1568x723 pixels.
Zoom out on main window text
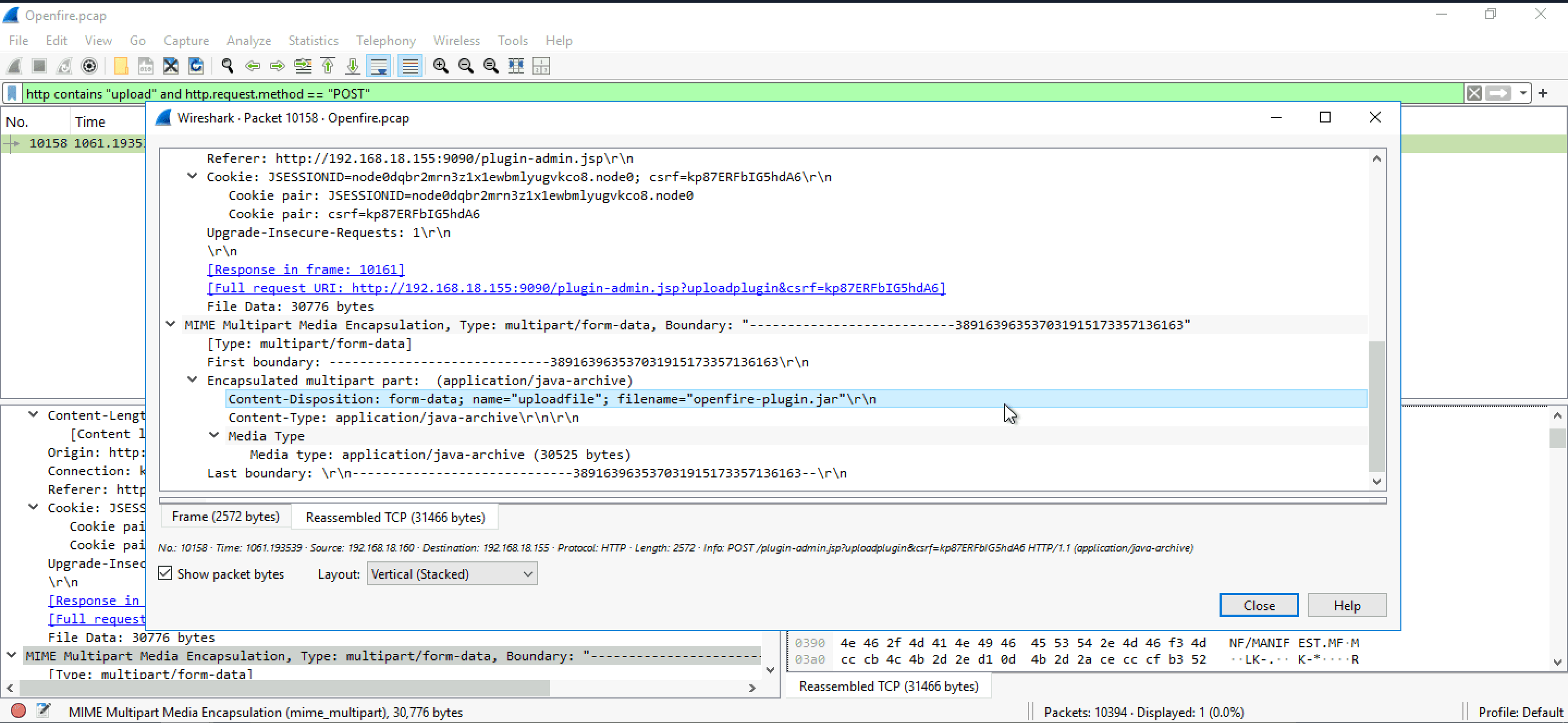click(x=465, y=66)
